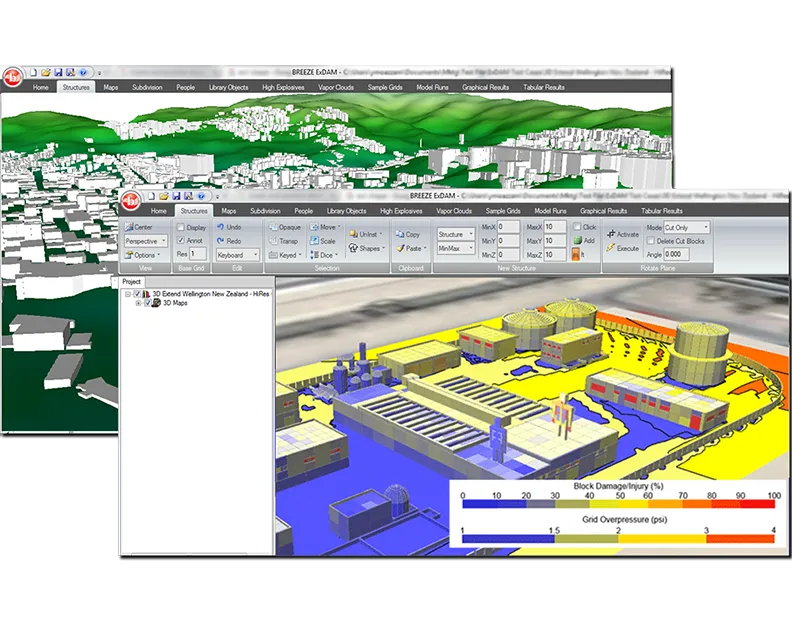The width and height of the screenshot is (792, 626).
Task: Click the Undo icon in Edit group
Action: (x=220, y=227)
